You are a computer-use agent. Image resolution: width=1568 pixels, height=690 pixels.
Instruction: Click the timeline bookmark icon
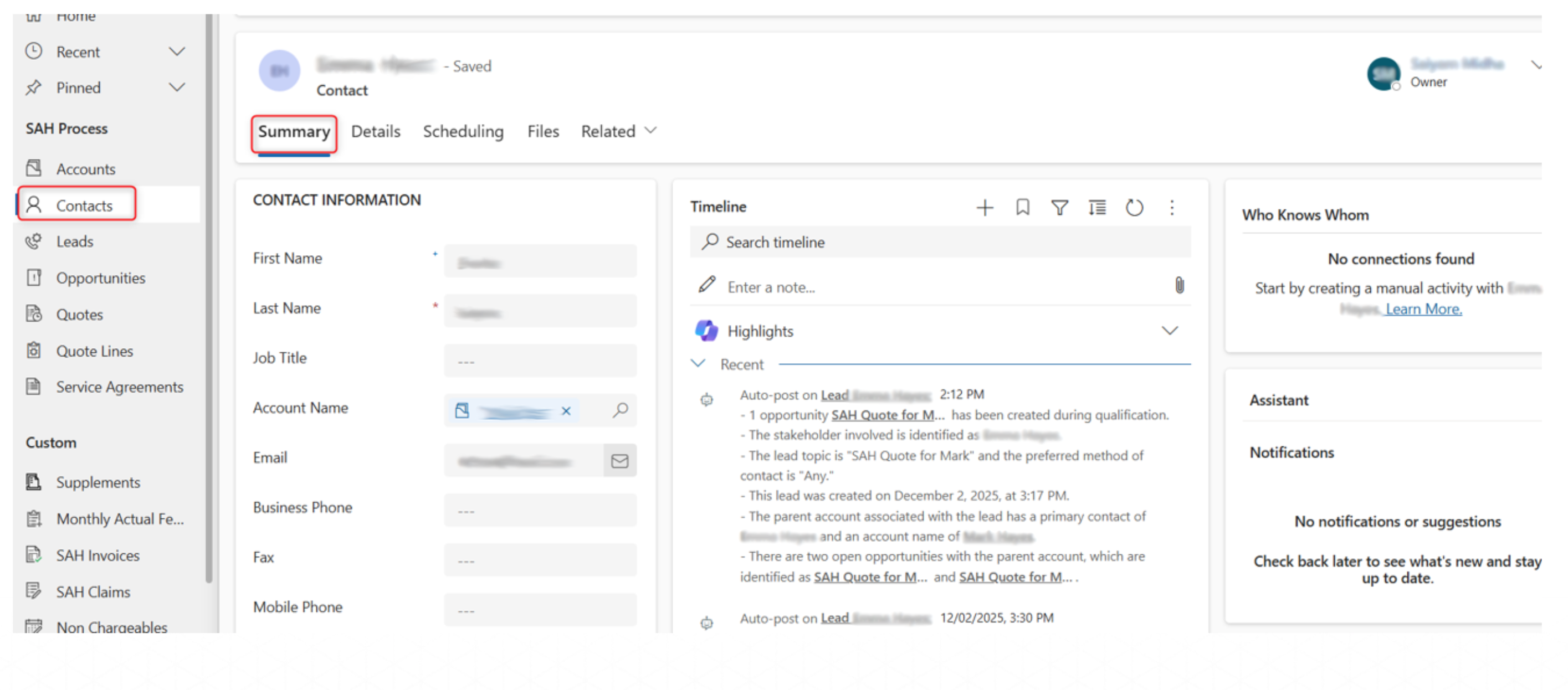1022,208
